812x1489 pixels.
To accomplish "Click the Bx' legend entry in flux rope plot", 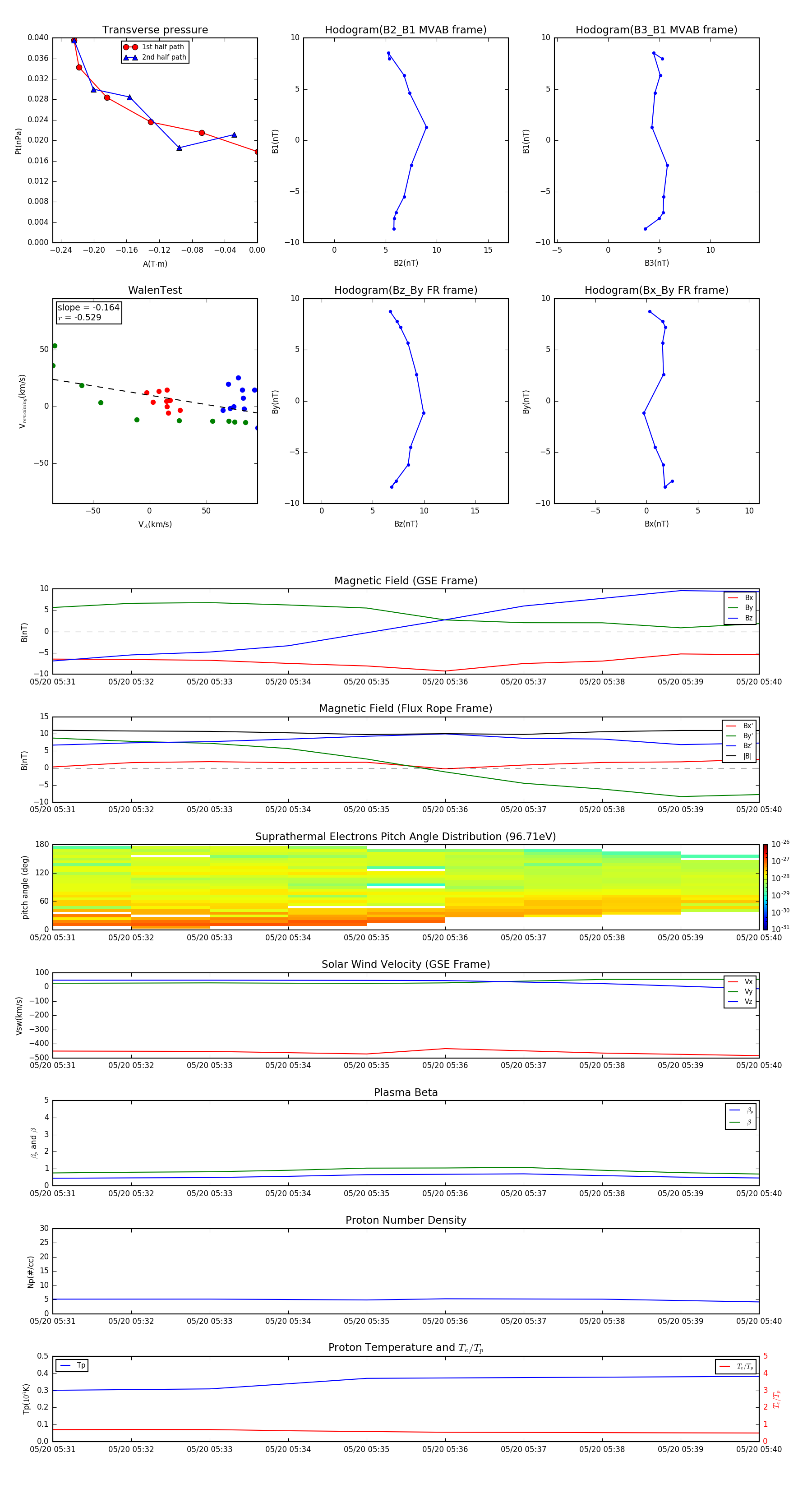I will 739,726.
